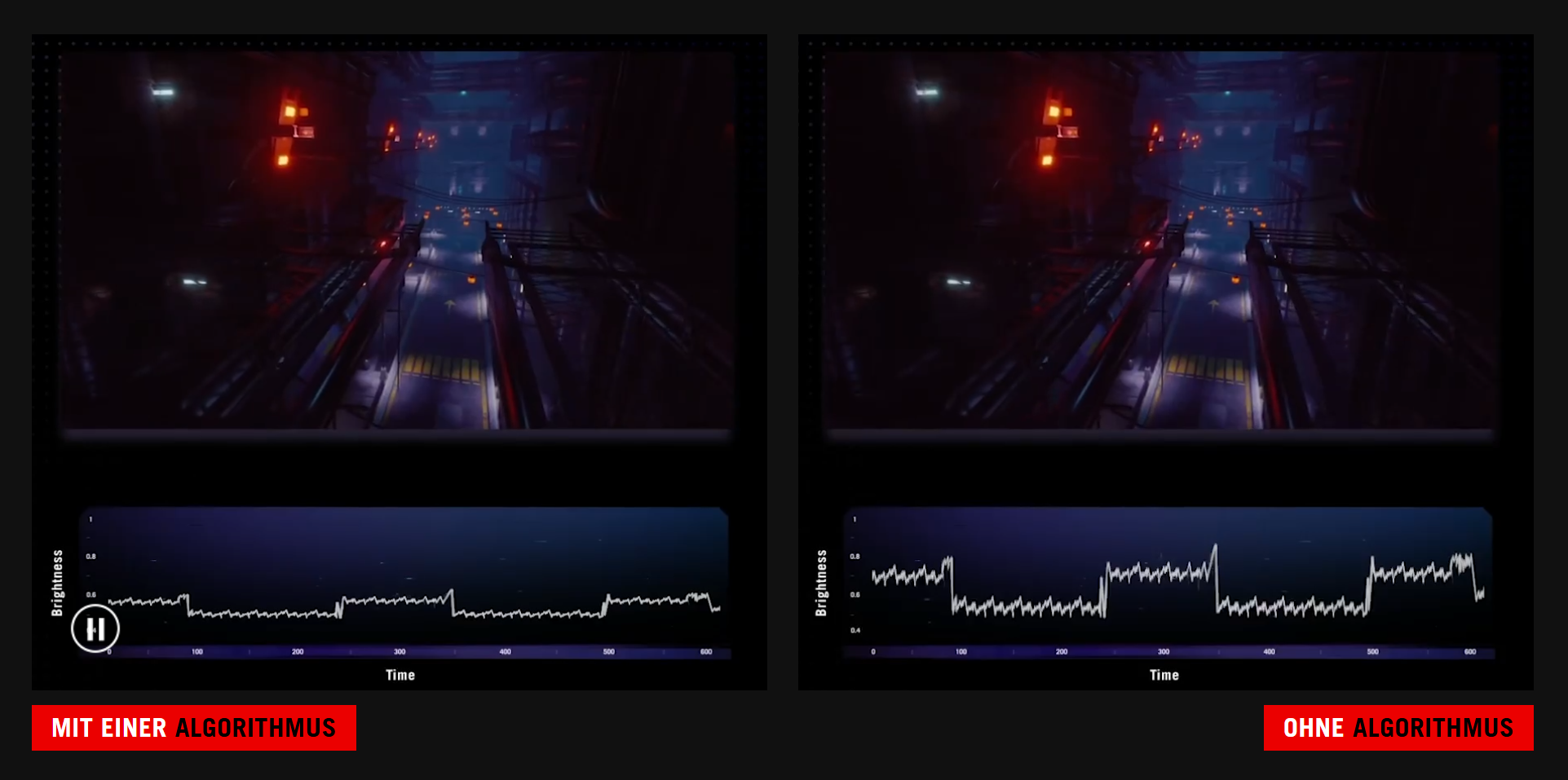
Task: Click the Time label under right chart
Action: (x=1164, y=675)
